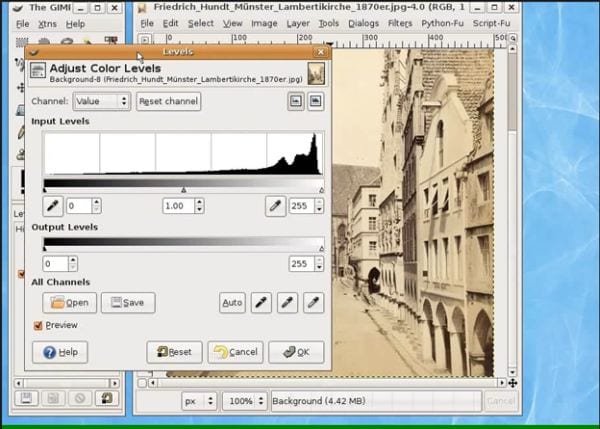Click the Save levels settings button
This screenshot has width=600, height=429.
[x=127, y=302]
